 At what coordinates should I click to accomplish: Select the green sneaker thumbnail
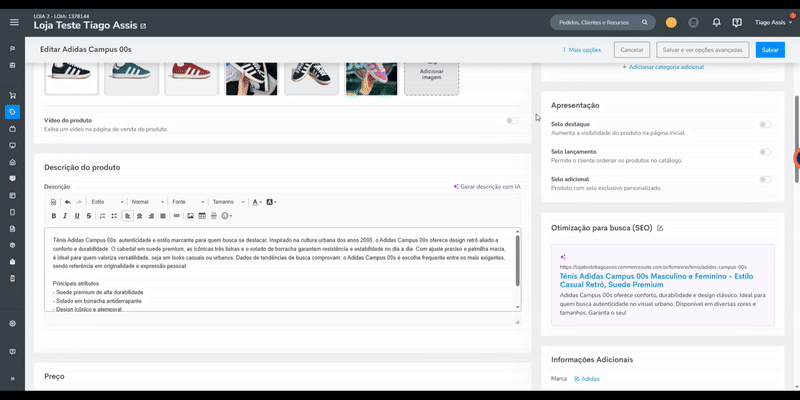(x=132, y=78)
